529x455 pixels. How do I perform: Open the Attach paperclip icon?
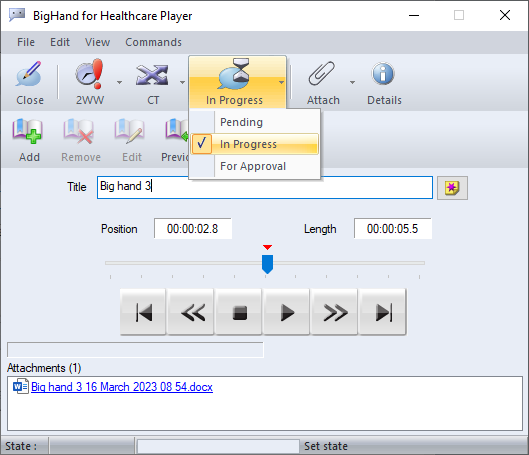point(322,74)
